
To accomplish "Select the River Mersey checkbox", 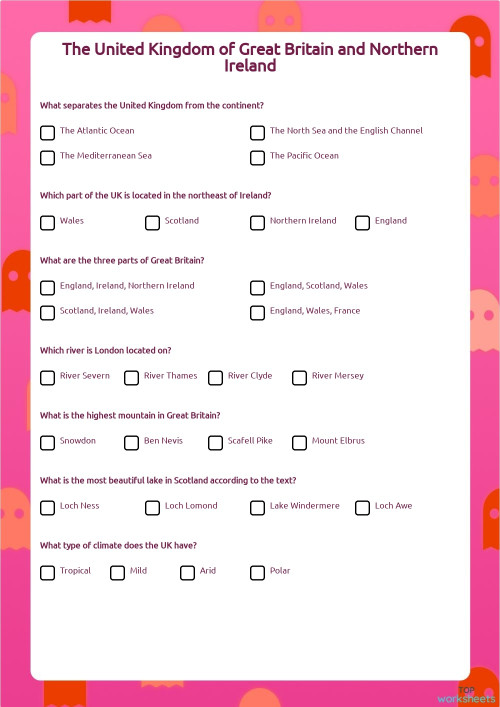I will coord(299,378).
